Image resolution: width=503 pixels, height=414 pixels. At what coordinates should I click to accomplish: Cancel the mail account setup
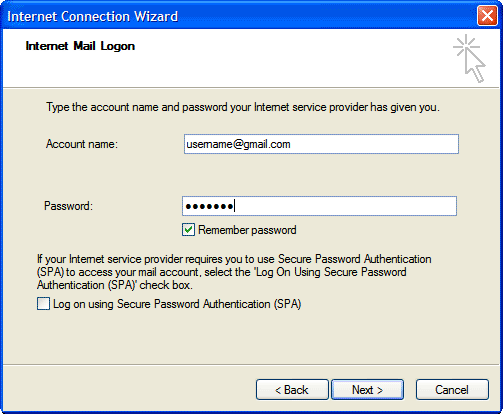coord(452,389)
